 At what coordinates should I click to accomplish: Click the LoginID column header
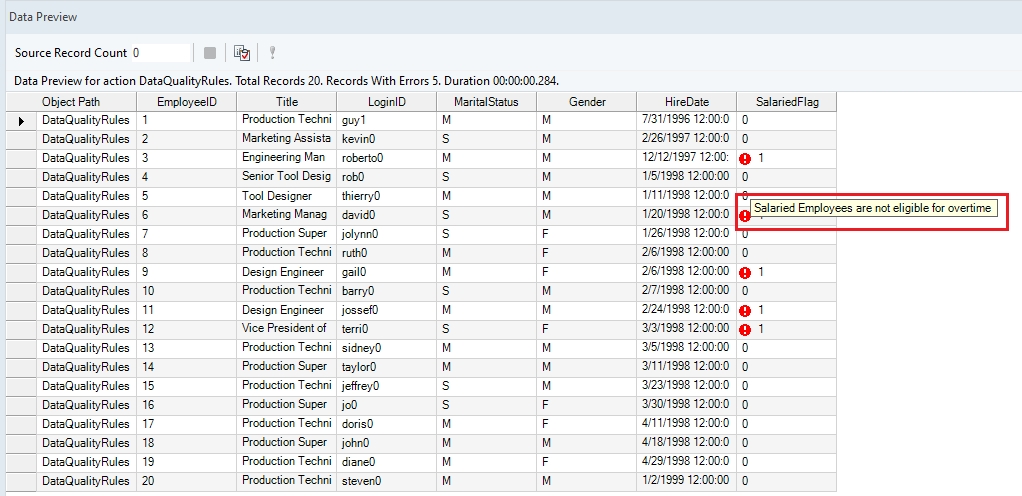[x=386, y=102]
